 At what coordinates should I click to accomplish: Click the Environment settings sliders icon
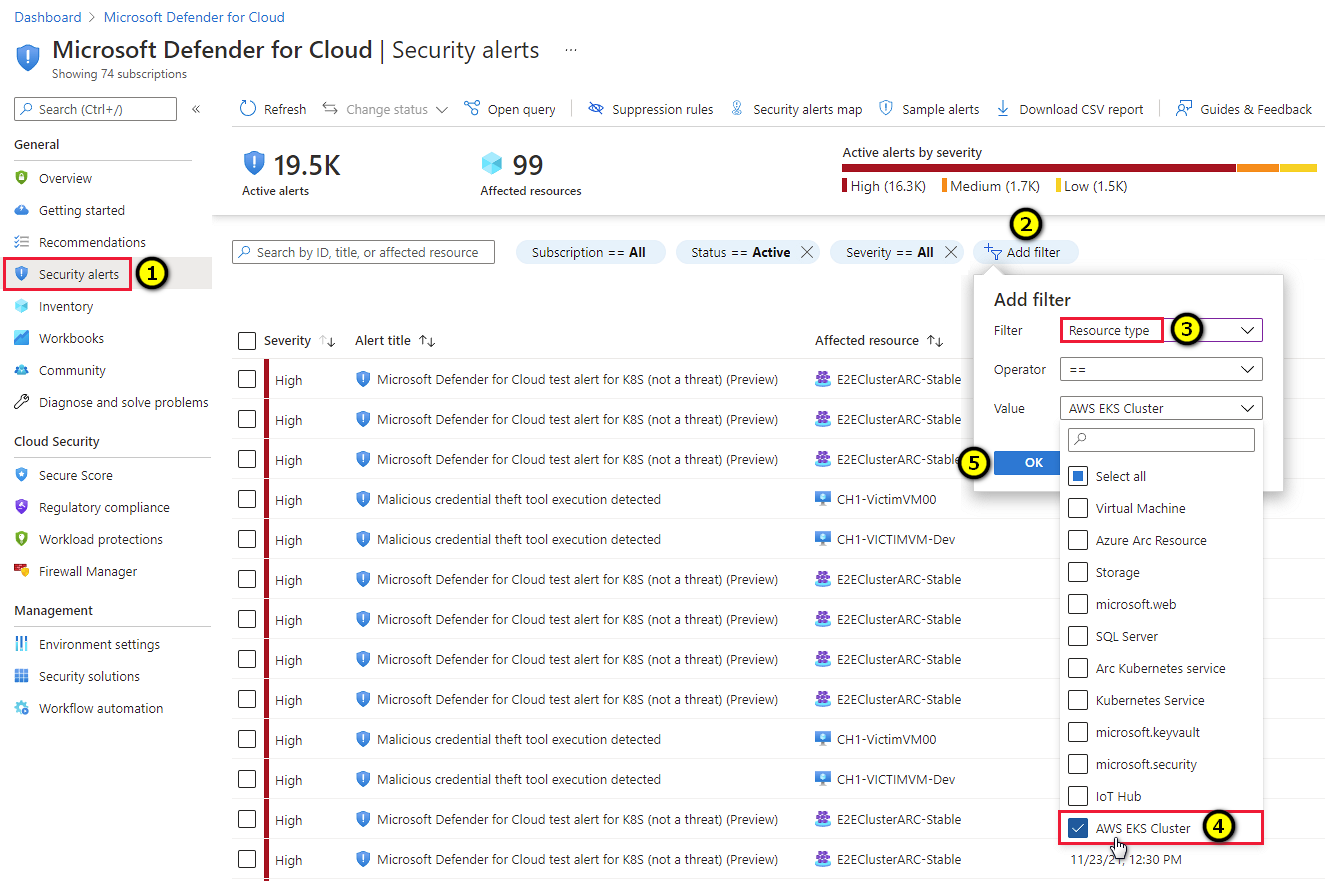point(22,644)
